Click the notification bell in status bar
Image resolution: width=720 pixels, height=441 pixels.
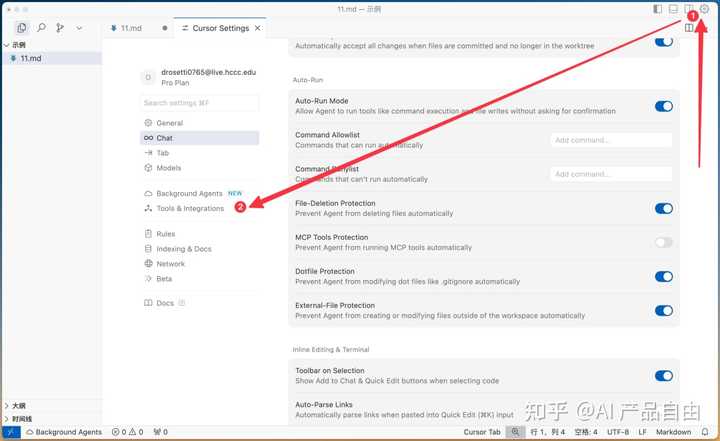(x=705, y=432)
